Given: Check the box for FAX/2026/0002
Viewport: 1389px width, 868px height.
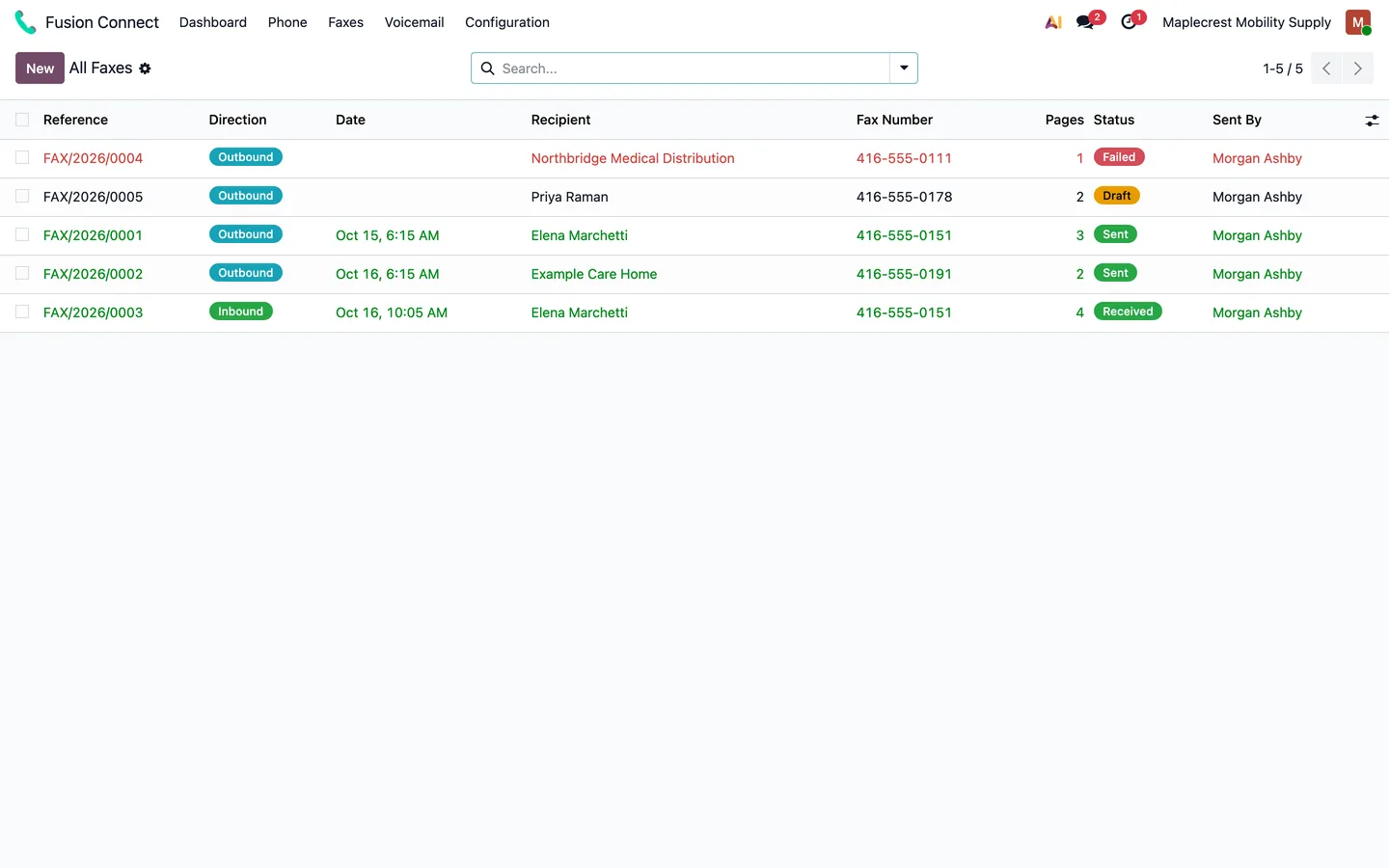Looking at the screenshot, I should pos(22,273).
